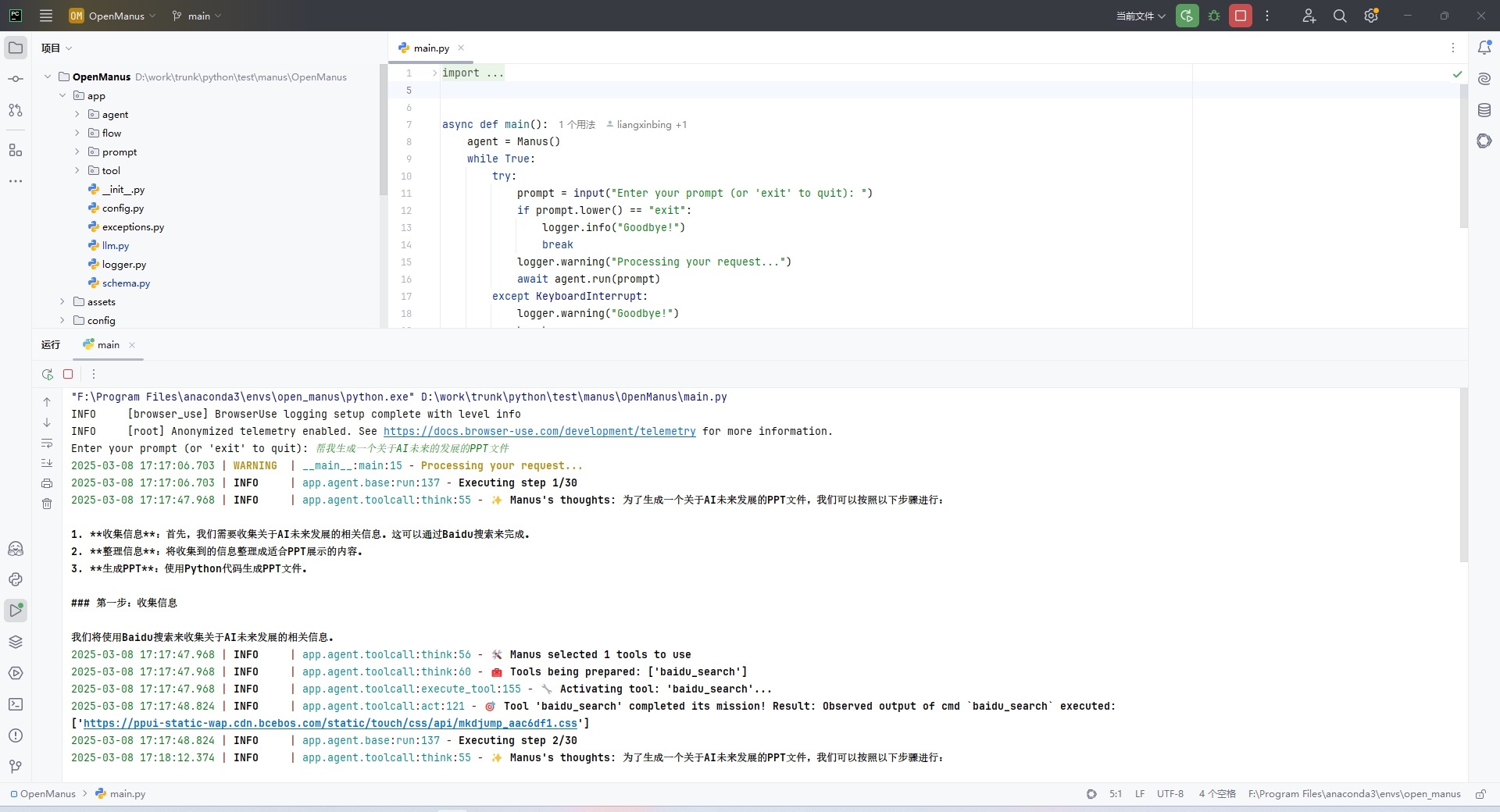Click the Rerun main button in toolbar

pyautogui.click(x=1187, y=16)
